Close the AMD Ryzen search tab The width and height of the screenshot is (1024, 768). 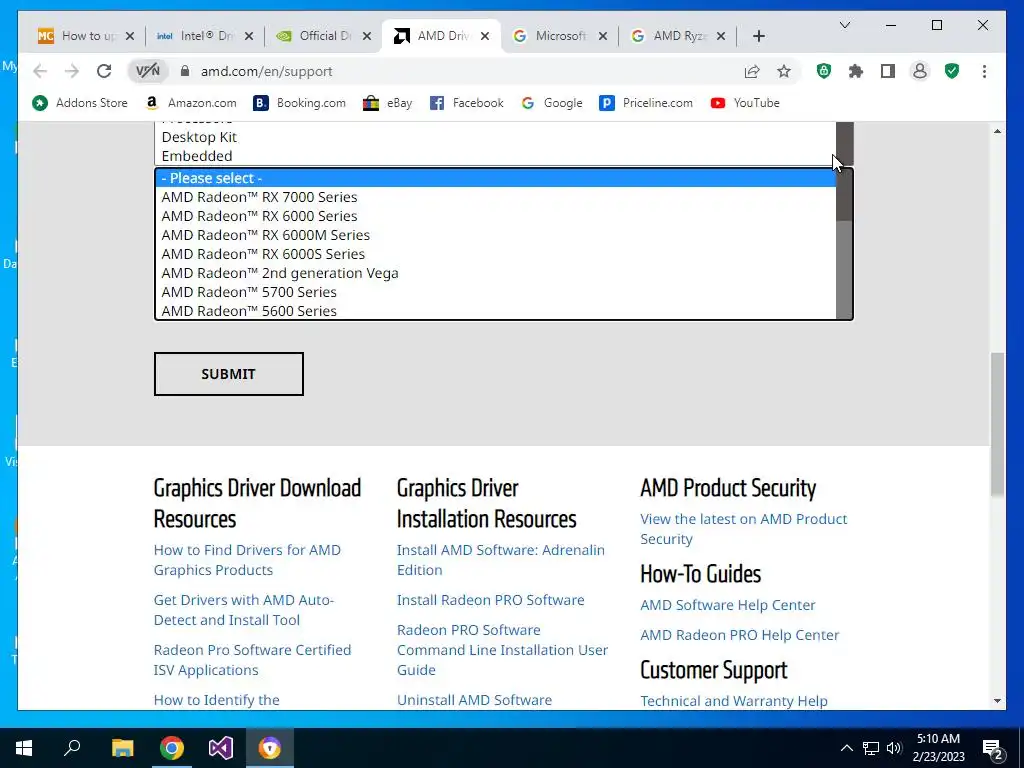tap(721, 36)
